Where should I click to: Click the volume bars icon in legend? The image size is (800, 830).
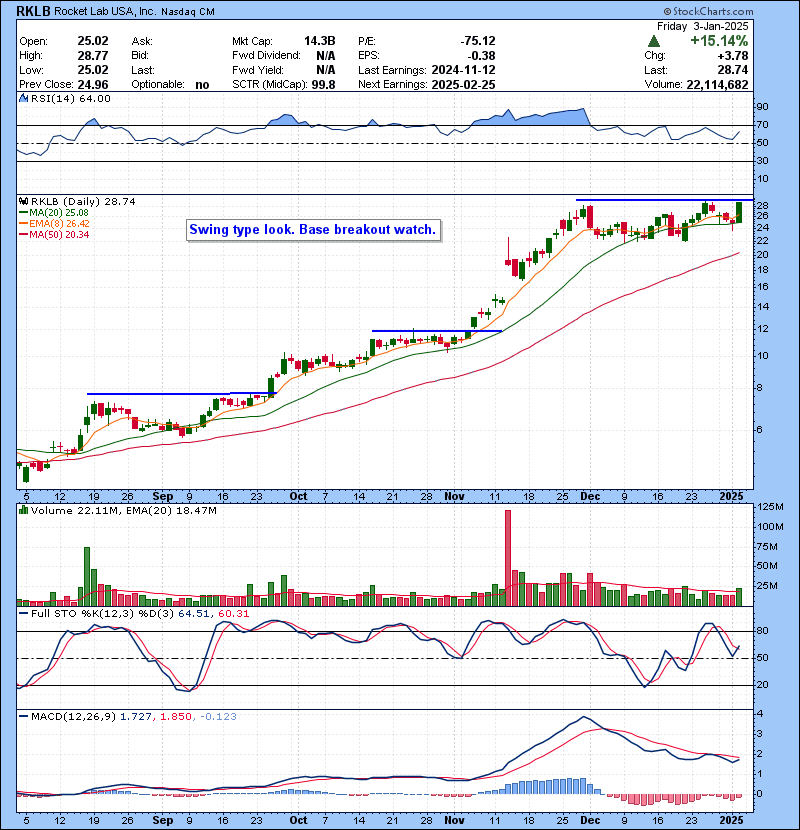click(23, 510)
